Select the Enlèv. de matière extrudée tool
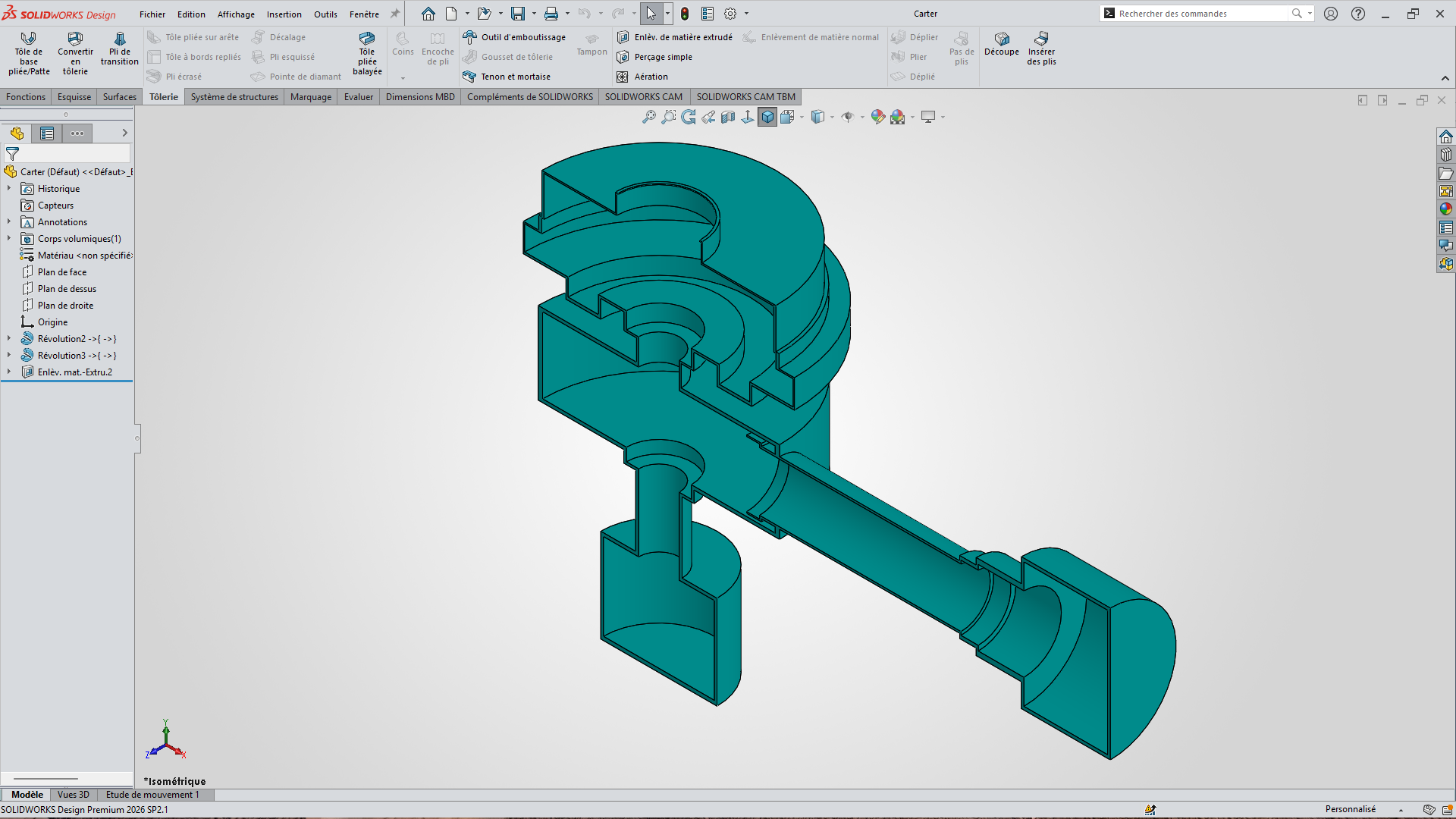This screenshot has width=1456, height=819. tap(675, 37)
